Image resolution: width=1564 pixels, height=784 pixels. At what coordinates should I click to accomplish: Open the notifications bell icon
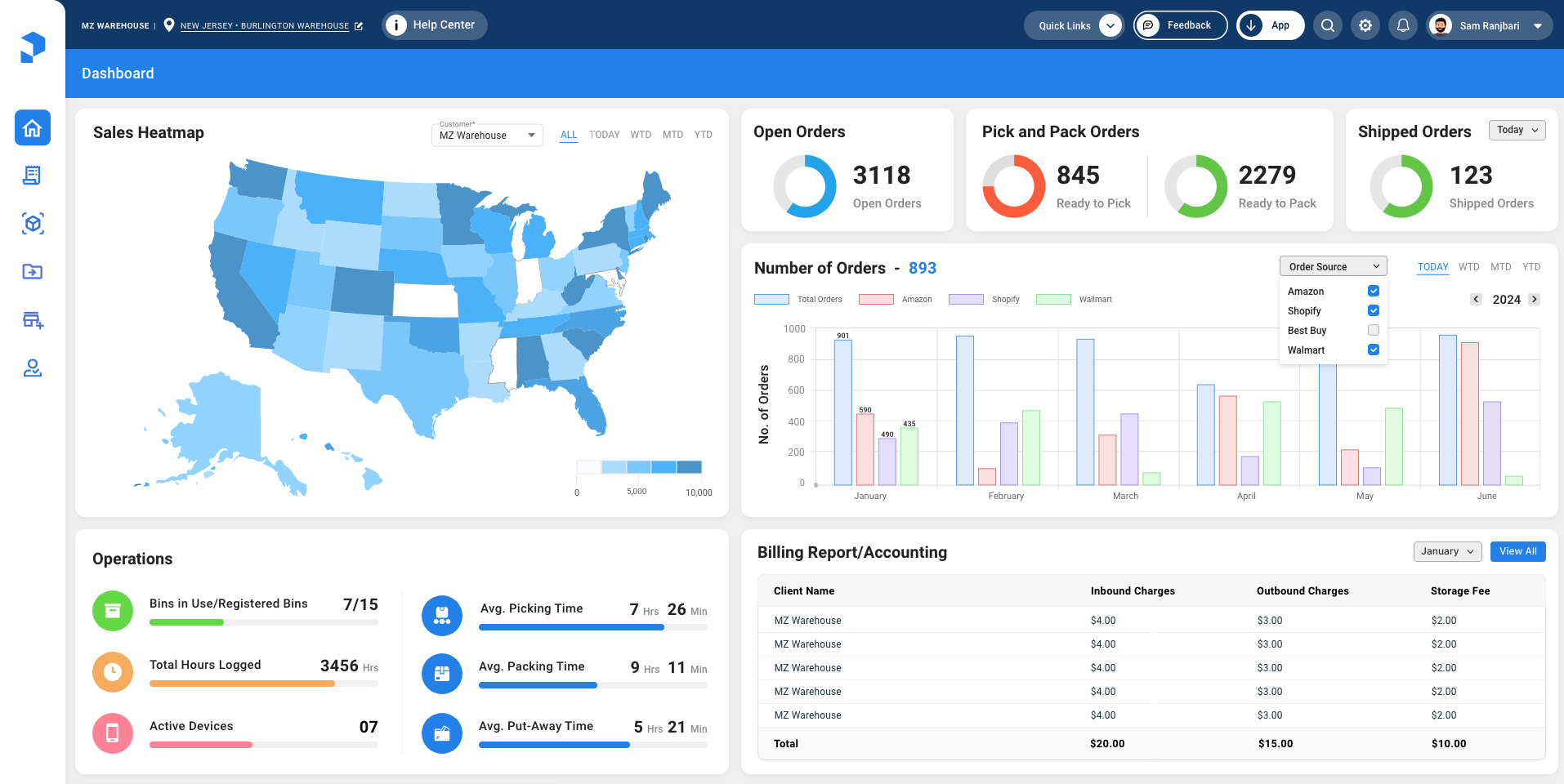tap(1403, 25)
